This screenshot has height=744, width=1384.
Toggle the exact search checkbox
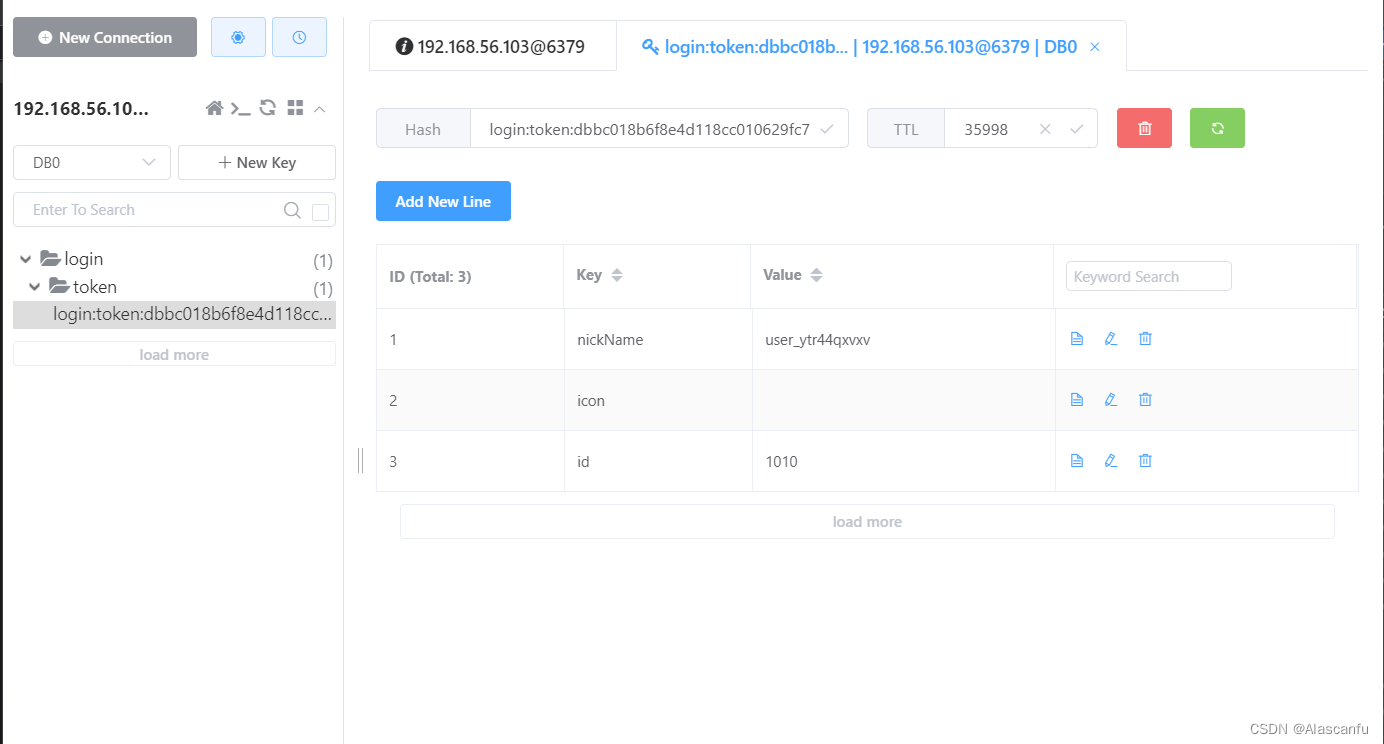(x=320, y=211)
